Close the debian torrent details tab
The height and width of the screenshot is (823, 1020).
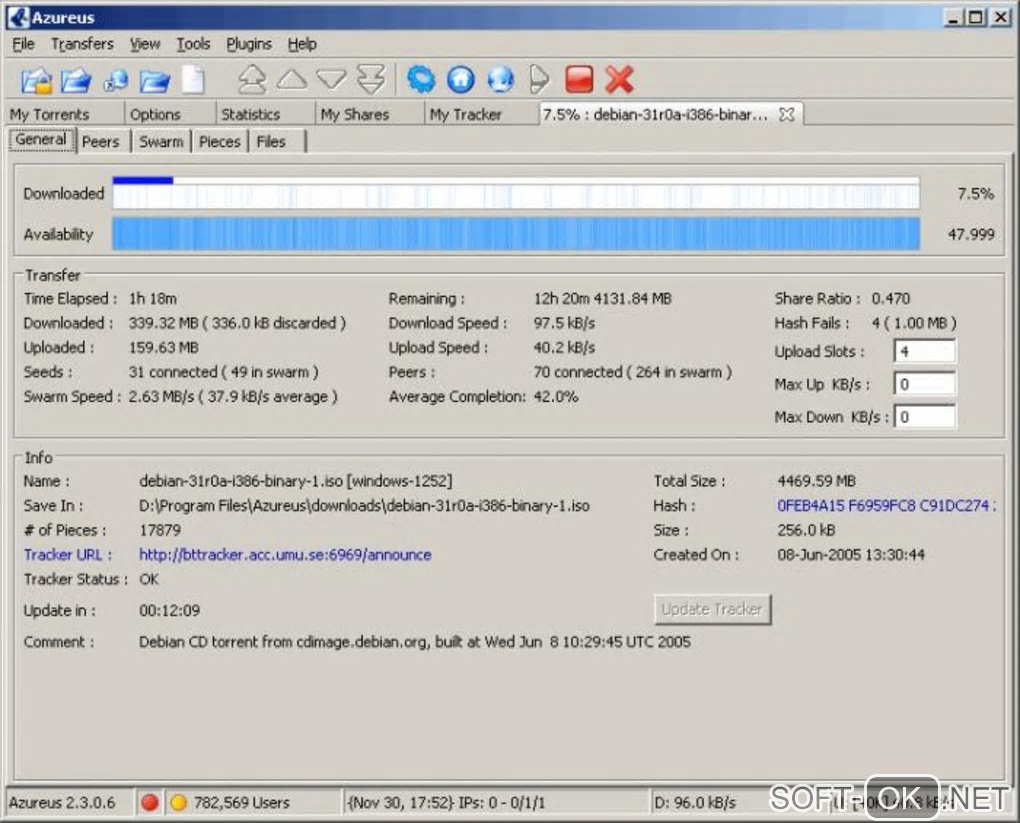click(x=786, y=114)
